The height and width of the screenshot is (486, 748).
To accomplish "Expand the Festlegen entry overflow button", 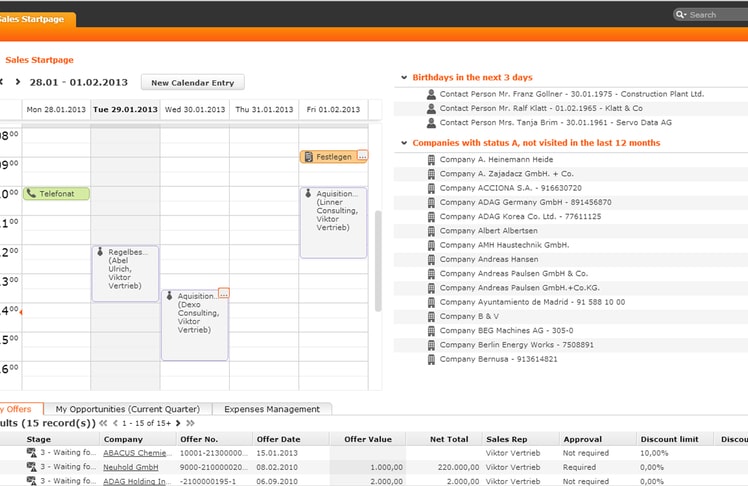I will 362,156.
